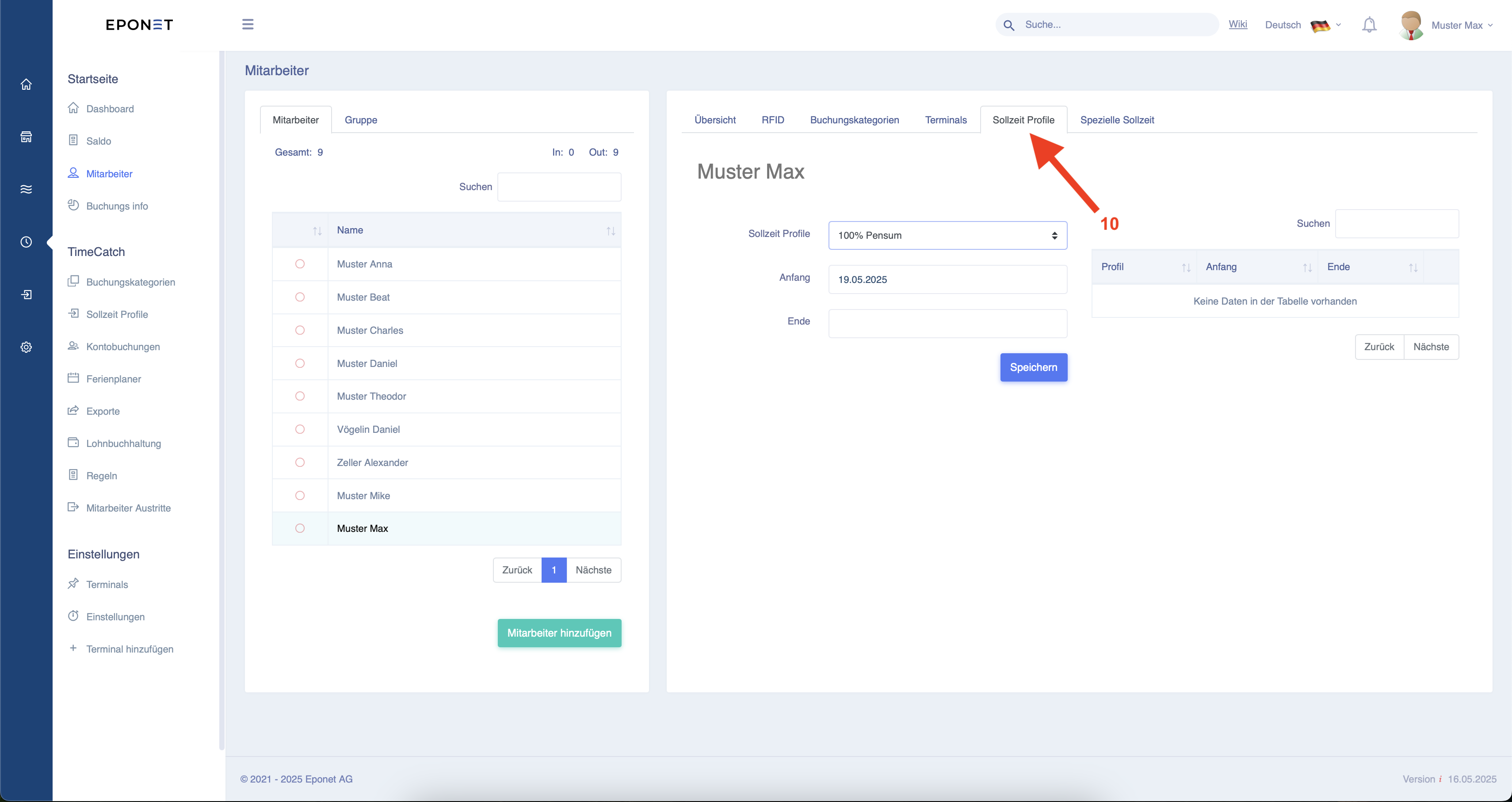This screenshot has width=1512, height=802.
Task: Select the Vögelin Daniel radio button
Action: tap(300, 429)
